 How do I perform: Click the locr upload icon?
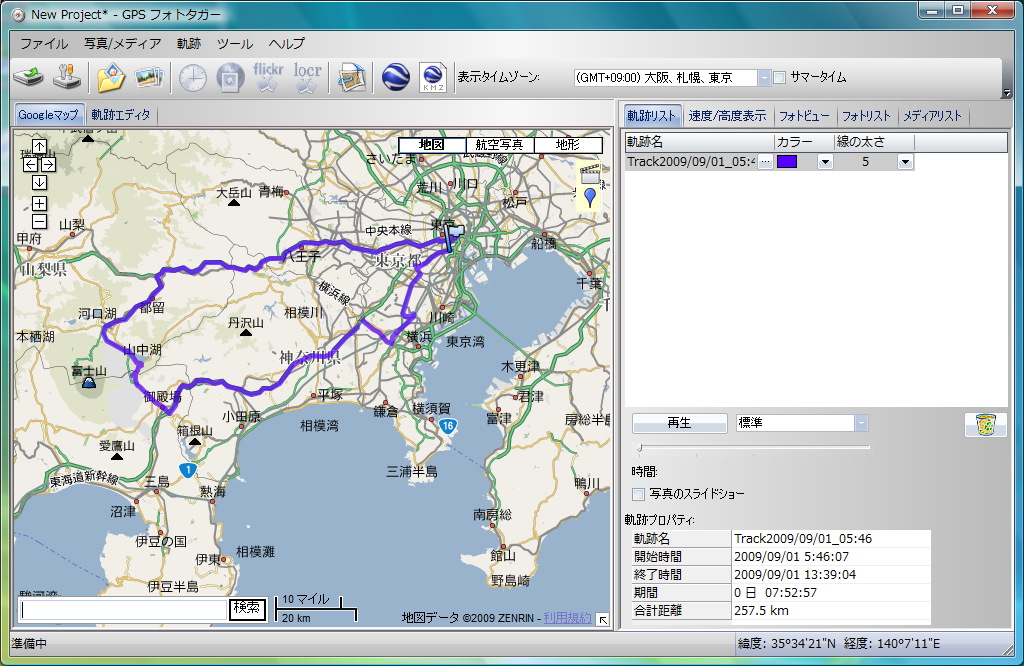point(305,77)
